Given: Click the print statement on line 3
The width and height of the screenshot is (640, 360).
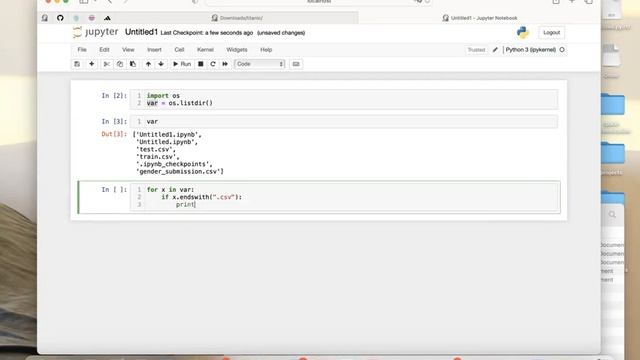Looking at the screenshot, I should (x=185, y=204).
